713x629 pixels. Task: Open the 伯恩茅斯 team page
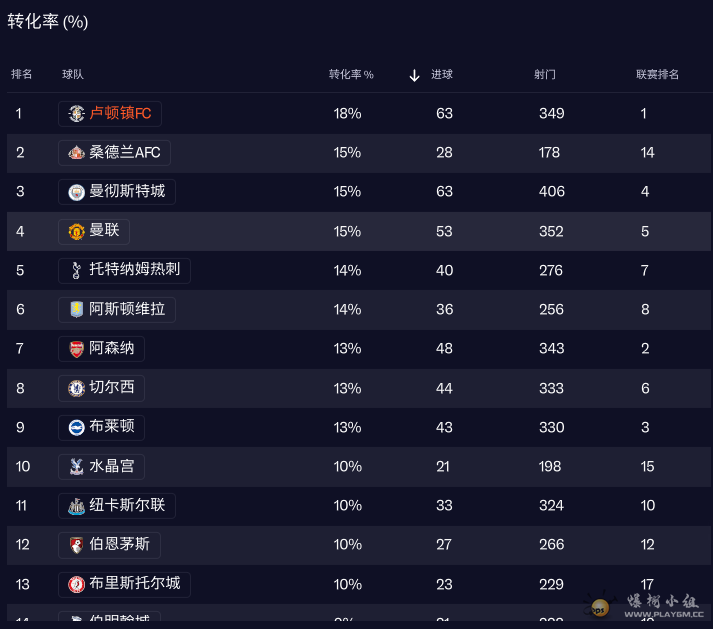point(119,545)
